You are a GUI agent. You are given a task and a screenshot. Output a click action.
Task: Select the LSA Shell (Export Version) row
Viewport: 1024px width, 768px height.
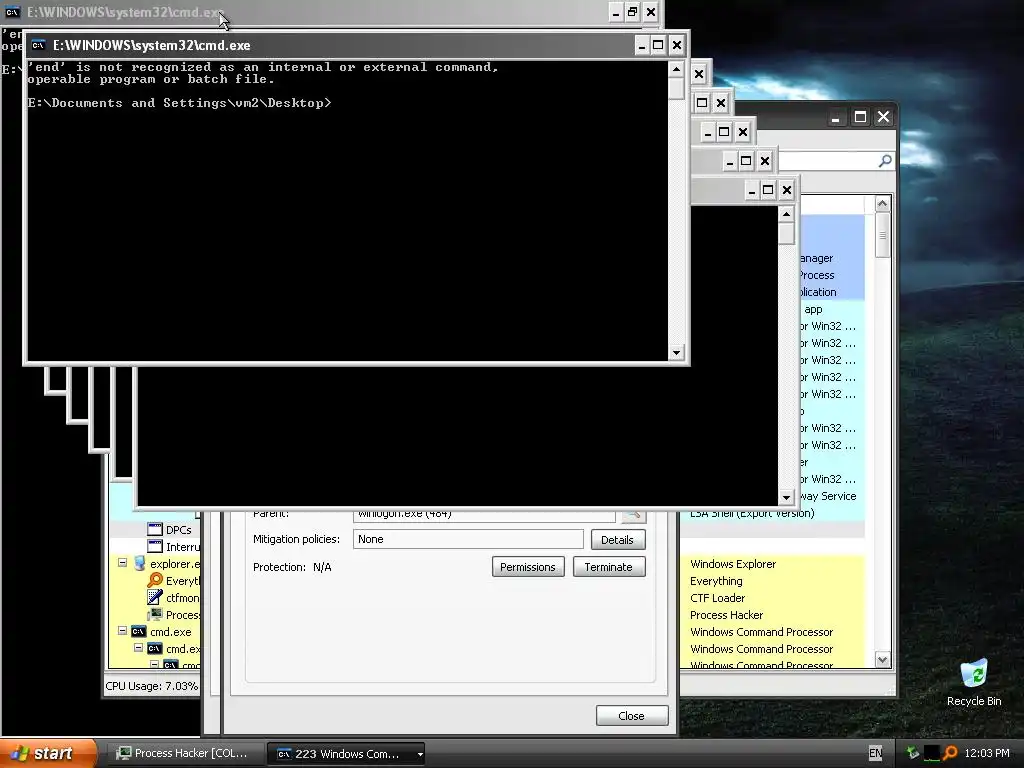[773, 513]
